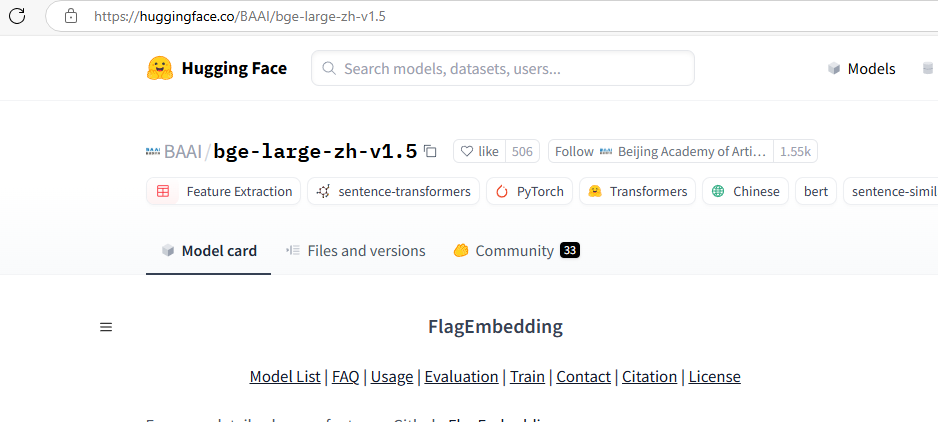Jump to the License link
Image resolution: width=938 pixels, height=422 pixels.
tap(714, 377)
